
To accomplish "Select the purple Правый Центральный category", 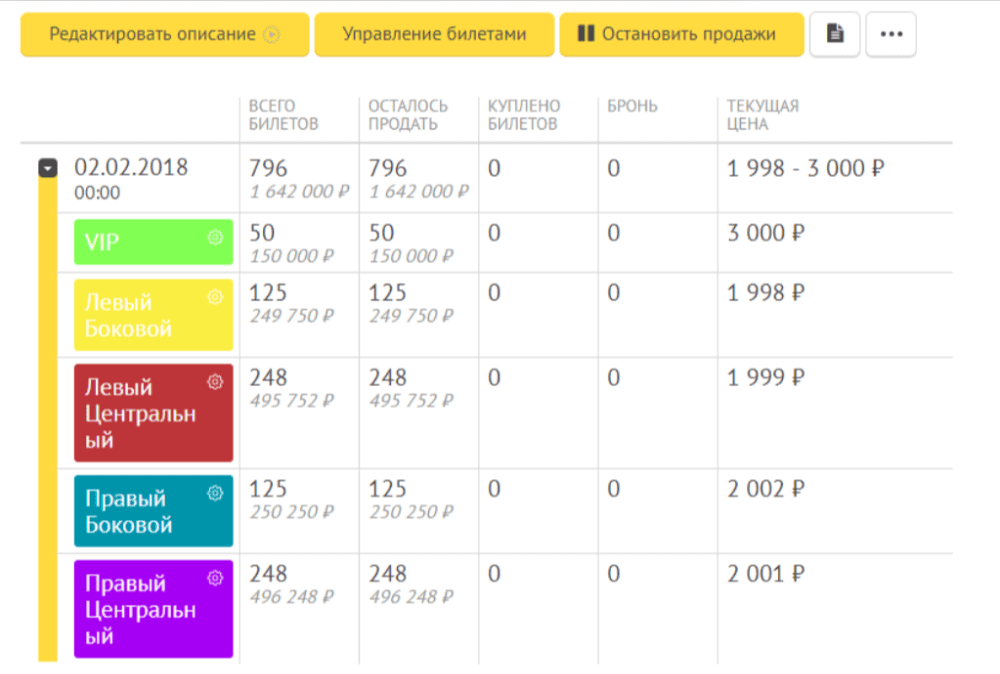I will tap(153, 609).
